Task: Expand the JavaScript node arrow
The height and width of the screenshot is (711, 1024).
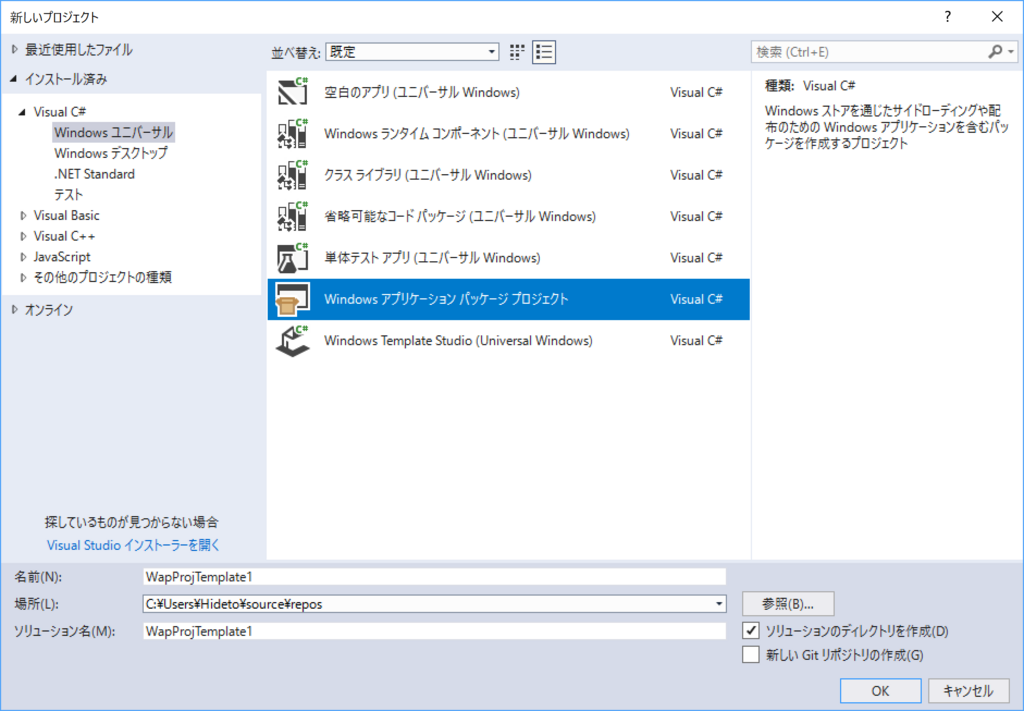Action: 24,257
